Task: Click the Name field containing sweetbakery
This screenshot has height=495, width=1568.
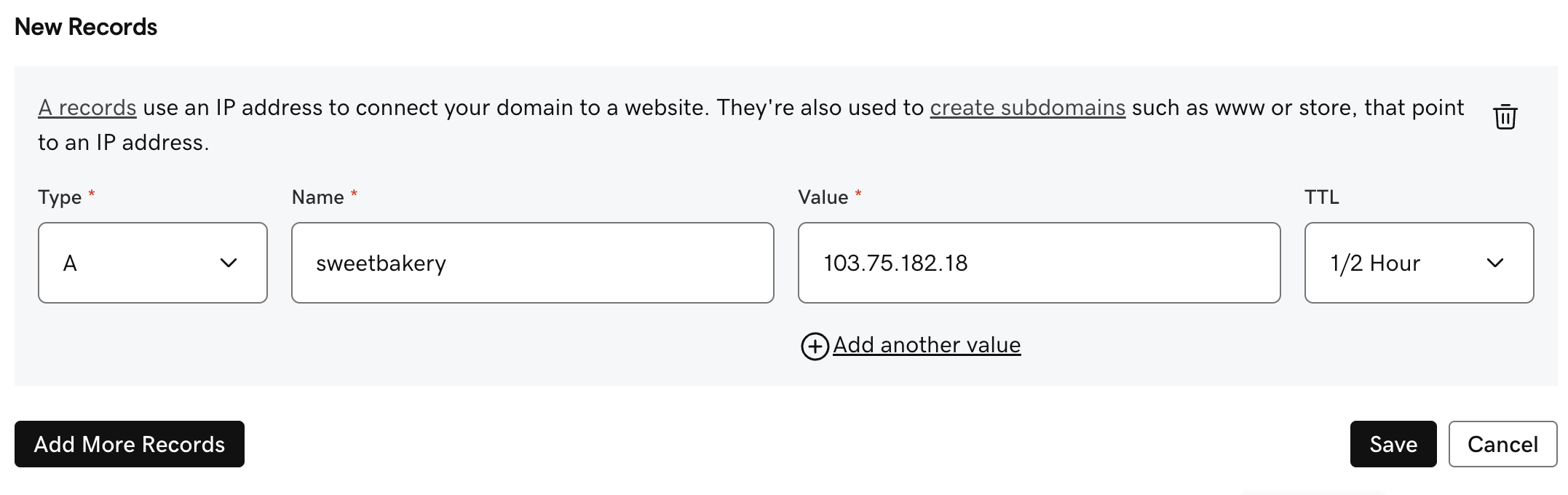Action: click(532, 263)
